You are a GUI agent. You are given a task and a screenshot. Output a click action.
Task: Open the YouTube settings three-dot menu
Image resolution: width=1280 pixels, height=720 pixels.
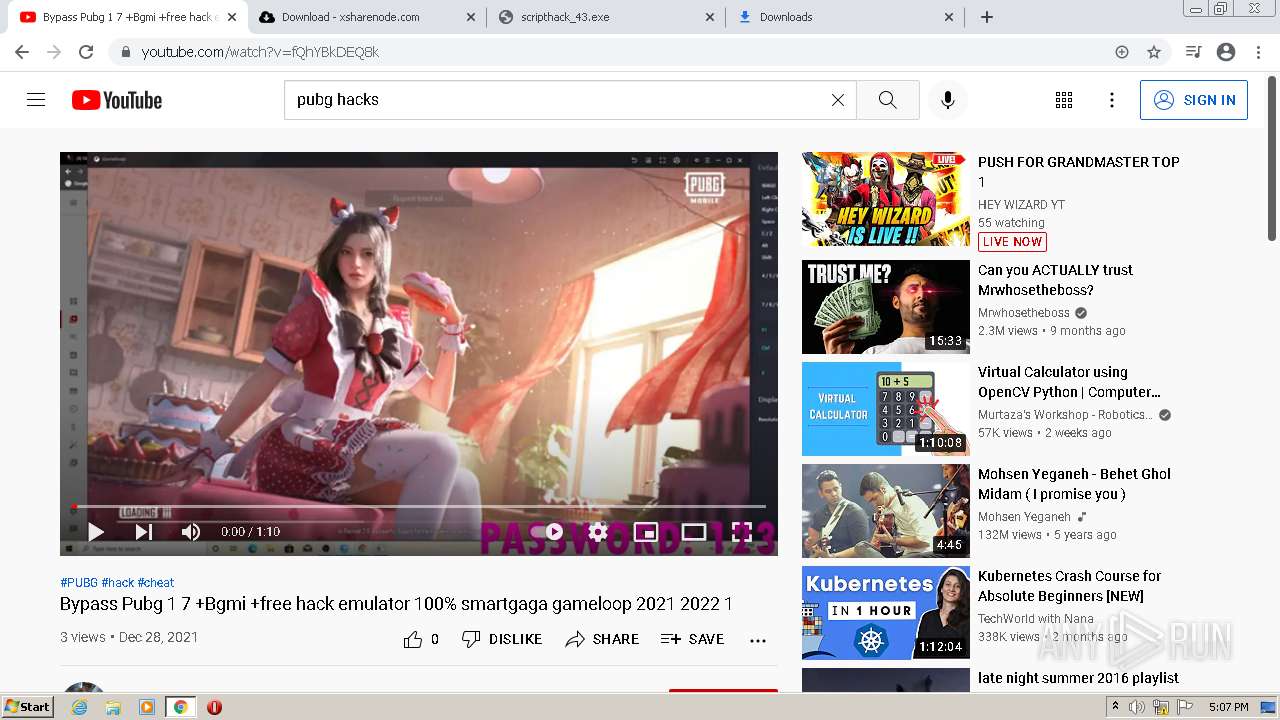click(x=1112, y=100)
